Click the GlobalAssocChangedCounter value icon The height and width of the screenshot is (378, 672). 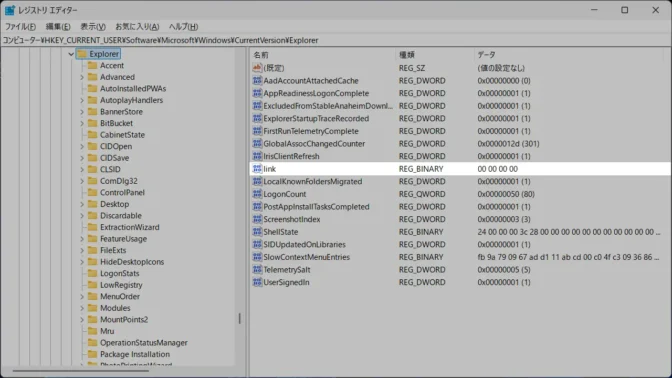[x=257, y=144]
